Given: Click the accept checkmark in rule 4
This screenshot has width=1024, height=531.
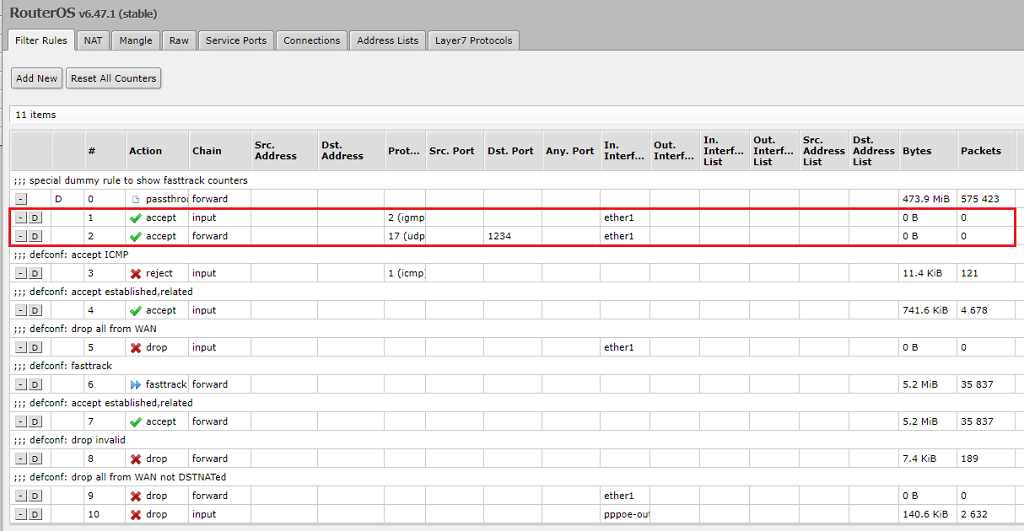Looking at the screenshot, I should (x=136, y=311).
